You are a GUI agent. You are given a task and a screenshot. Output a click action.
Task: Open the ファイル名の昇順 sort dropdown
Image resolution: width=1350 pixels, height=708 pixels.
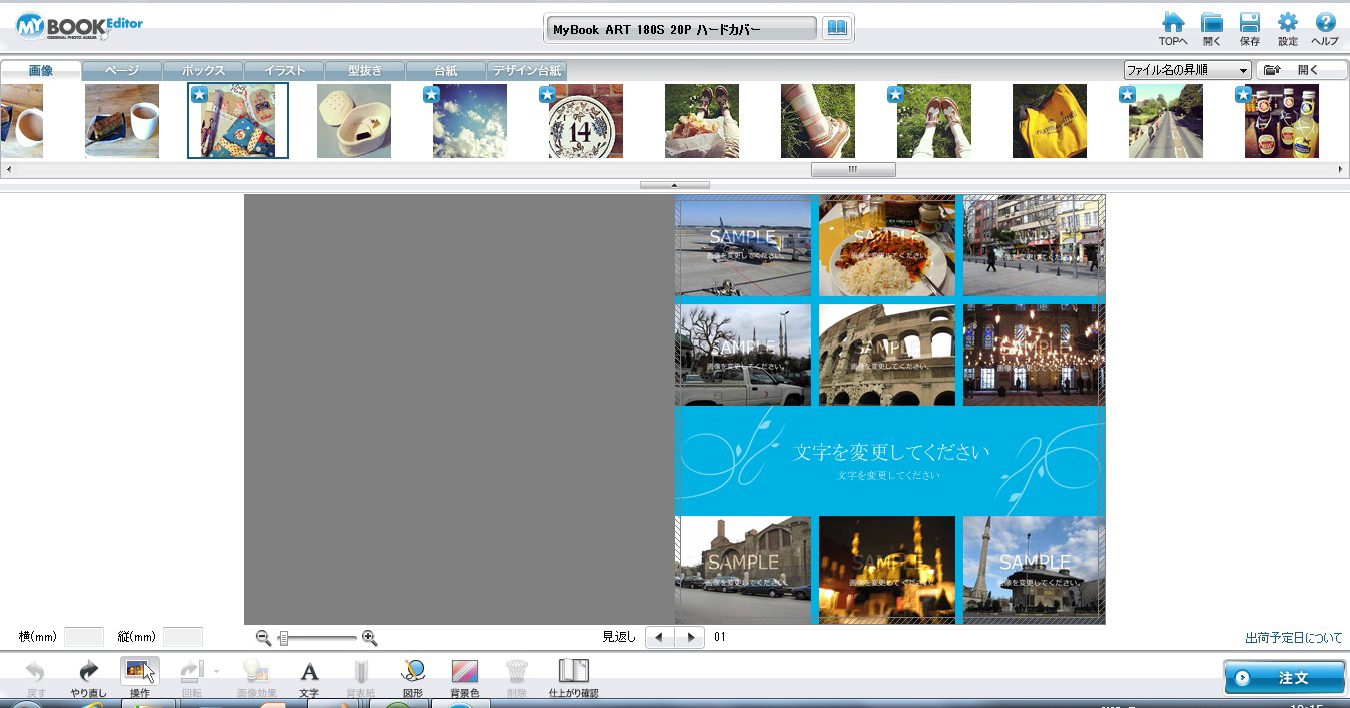[x=1187, y=70]
